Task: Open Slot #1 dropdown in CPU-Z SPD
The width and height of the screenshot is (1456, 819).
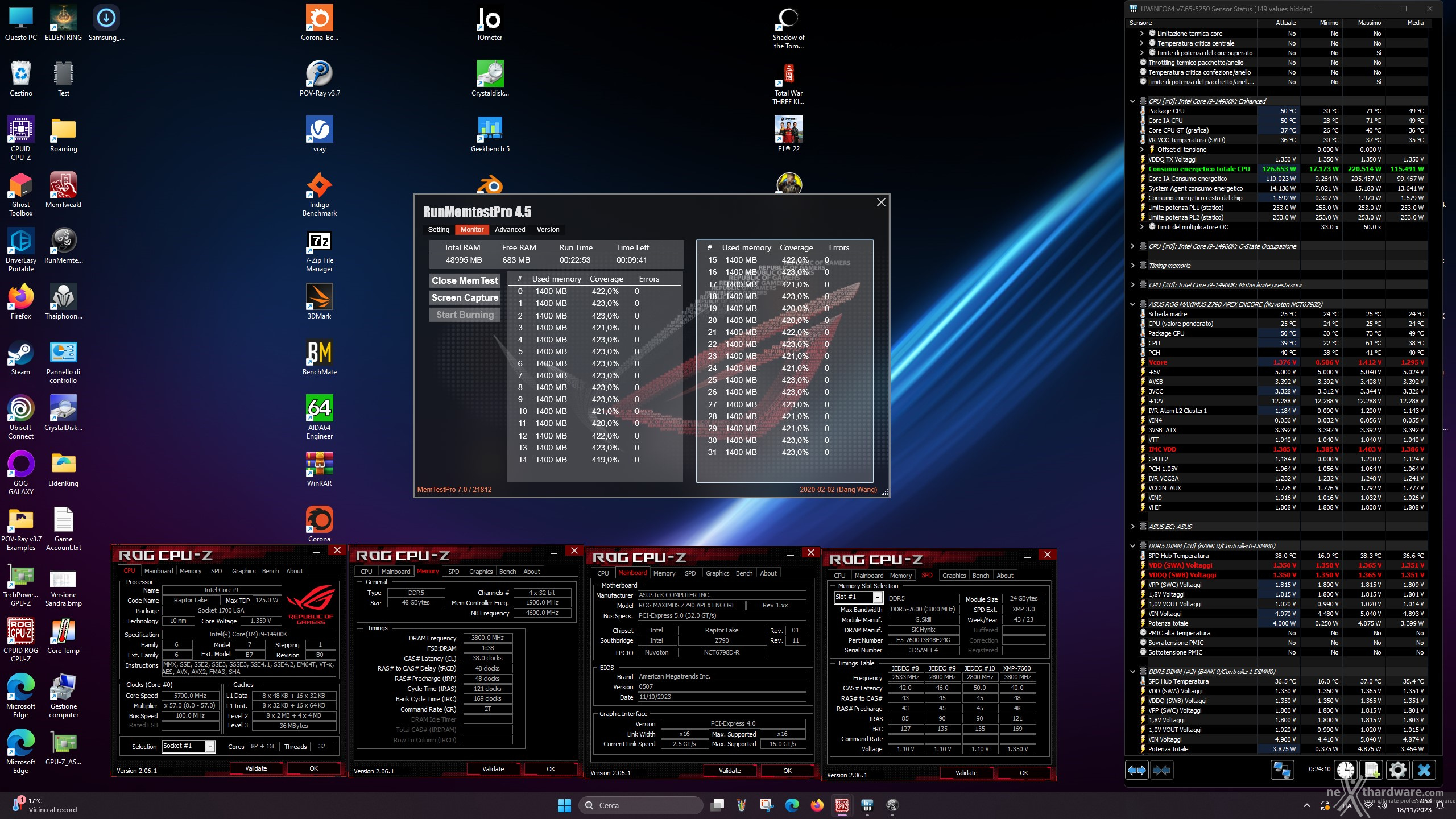Action: [x=858, y=597]
